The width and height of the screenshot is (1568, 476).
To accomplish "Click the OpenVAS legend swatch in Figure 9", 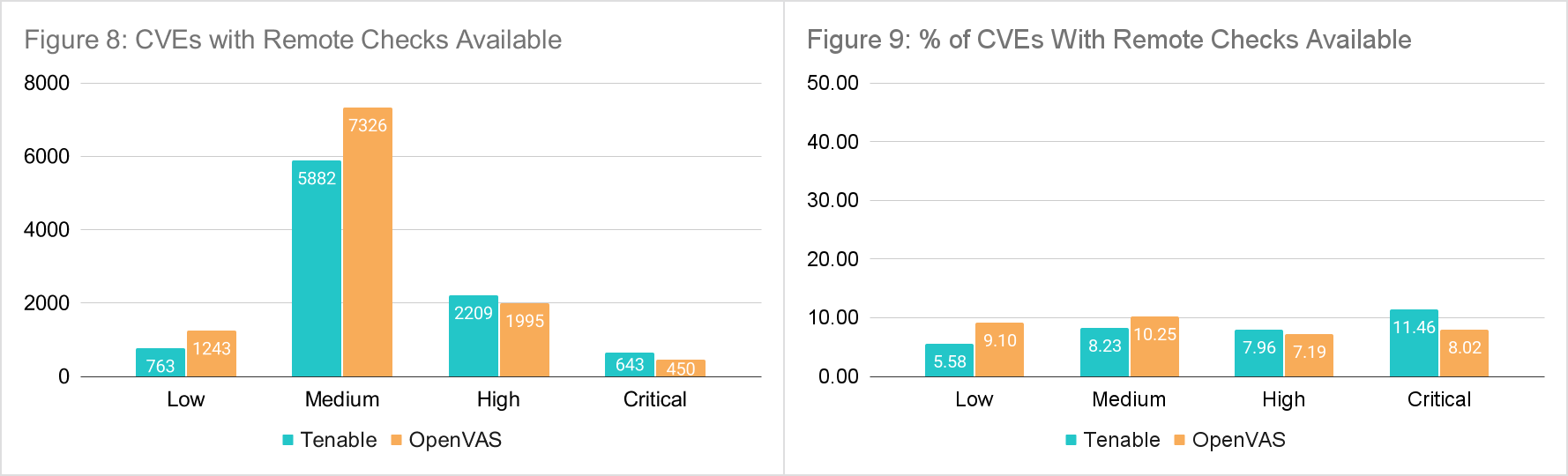I will pos(1179,440).
